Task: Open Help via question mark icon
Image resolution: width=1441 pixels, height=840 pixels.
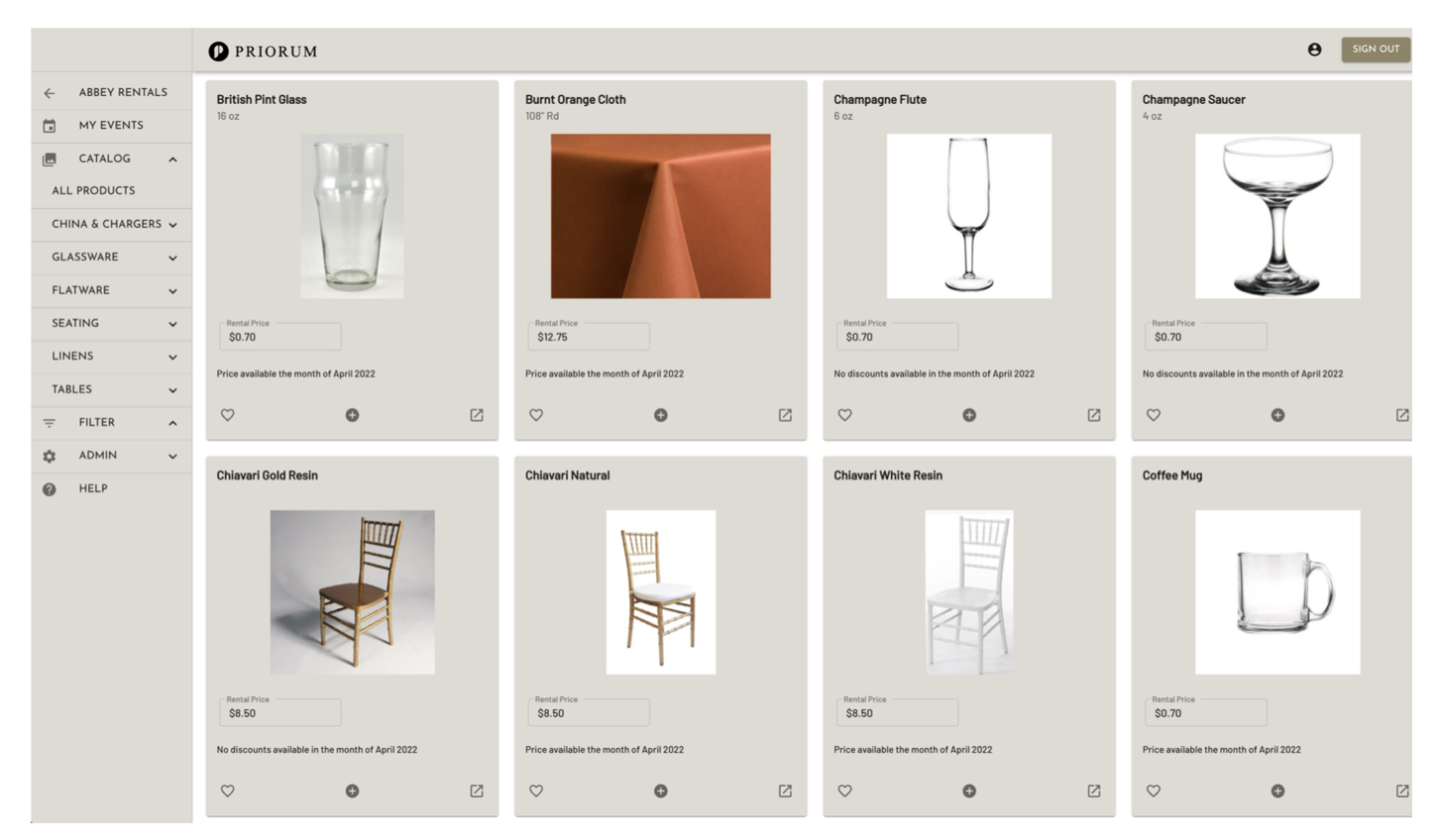Action: (50, 489)
